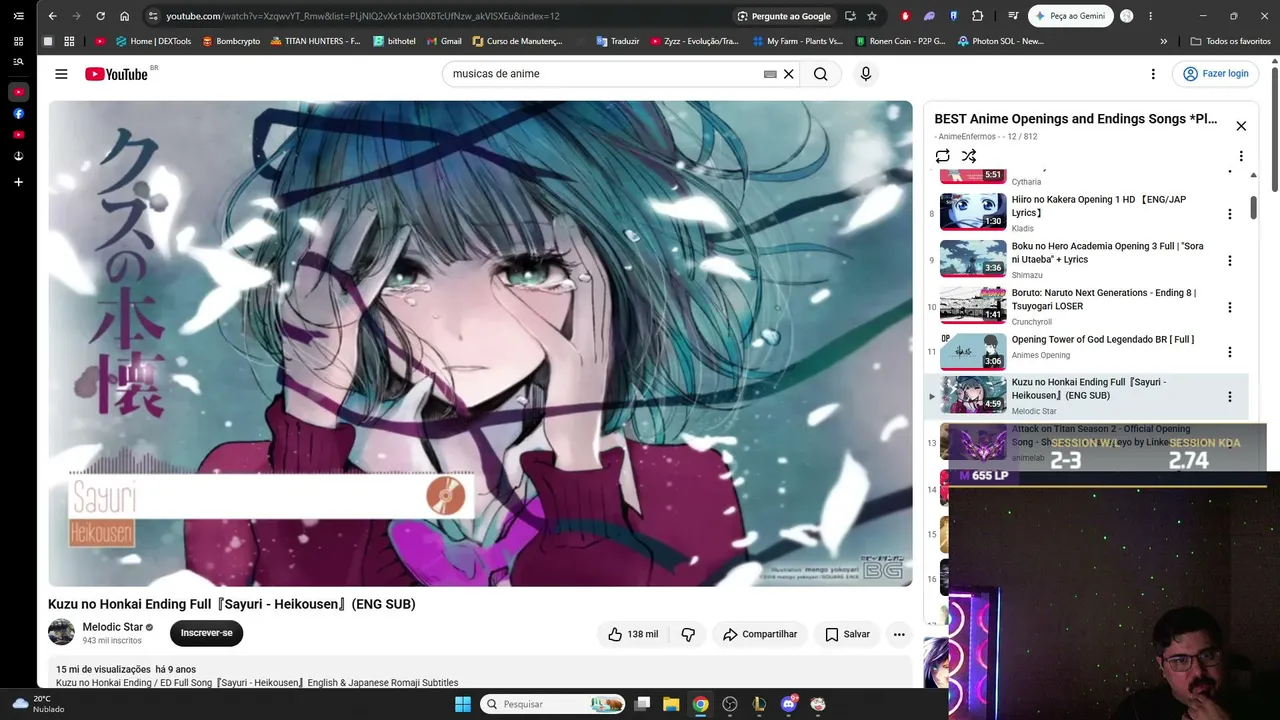This screenshot has height=720, width=1280.
Task: Select Boruto Tsuyogari LOSER video title
Action: pyautogui.click(x=1104, y=300)
